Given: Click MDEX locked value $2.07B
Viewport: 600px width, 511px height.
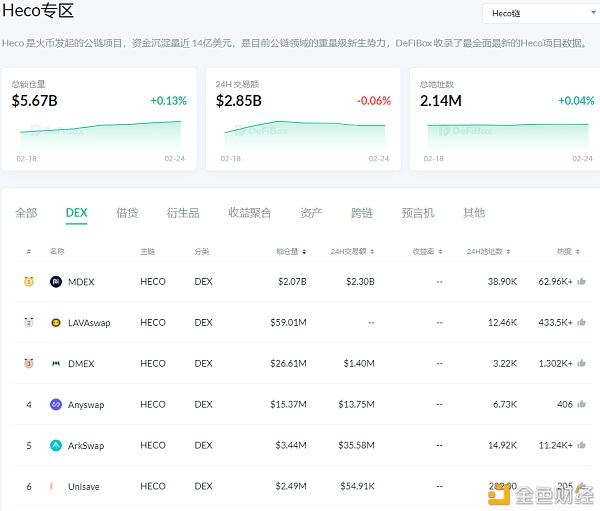Looking at the screenshot, I should point(292,282).
